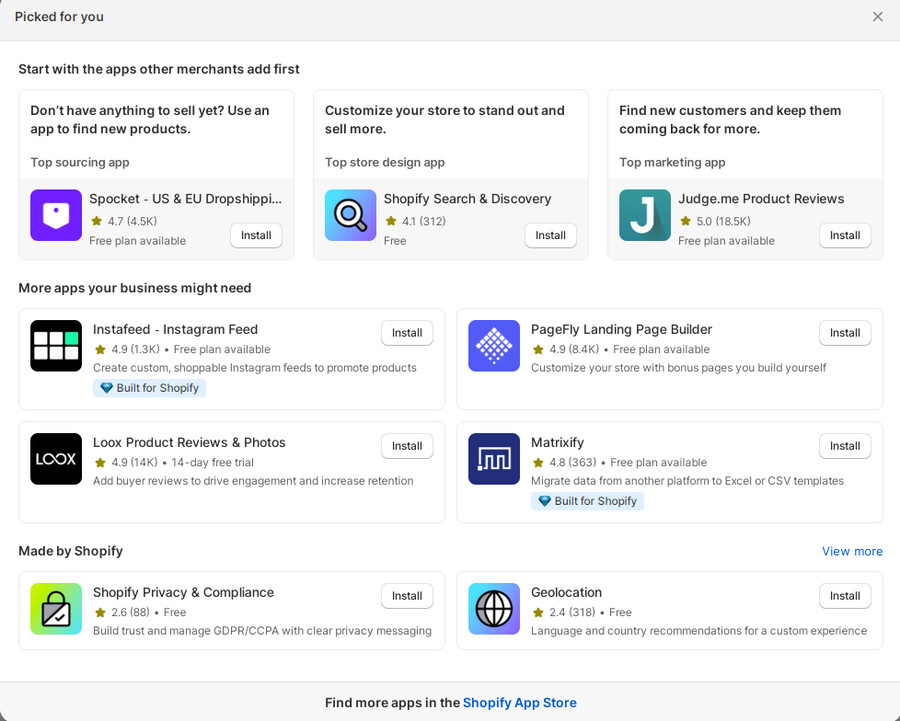Install the Matrixify app

(x=845, y=446)
